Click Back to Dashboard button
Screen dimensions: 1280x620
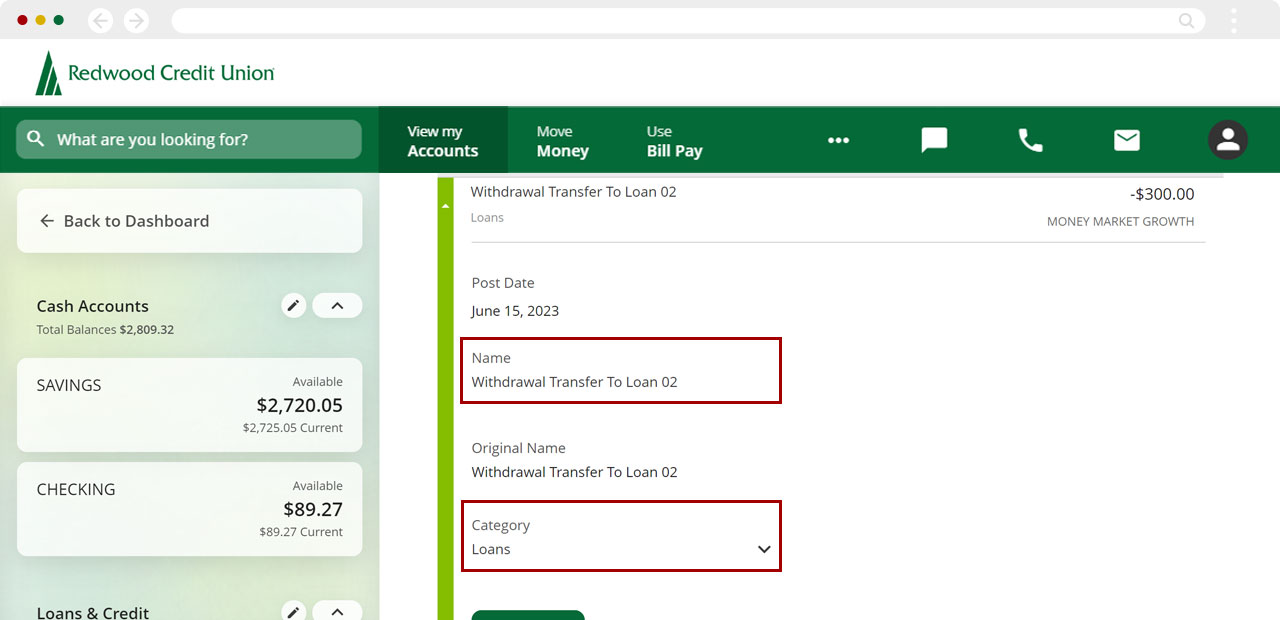190,221
